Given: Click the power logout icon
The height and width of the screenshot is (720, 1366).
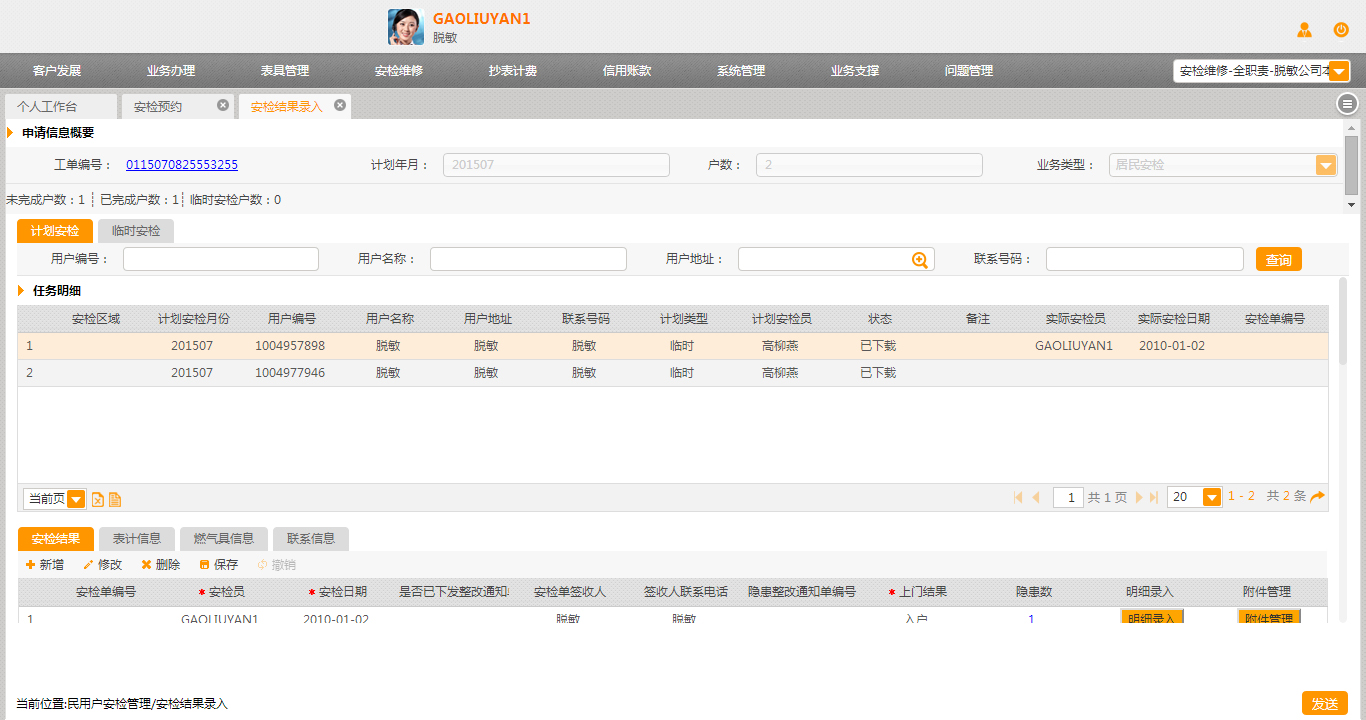Looking at the screenshot, I should [x=1341, y=30].
